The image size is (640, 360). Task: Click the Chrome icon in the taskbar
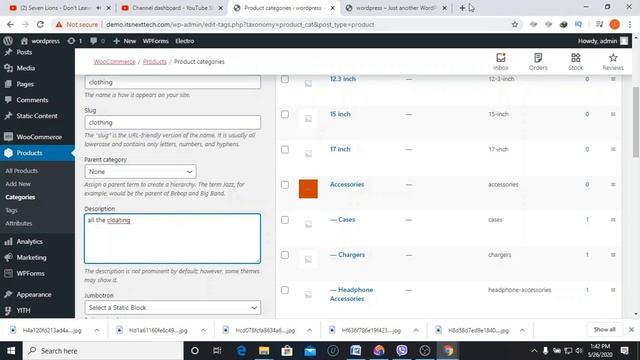click(x=448, y=351)
